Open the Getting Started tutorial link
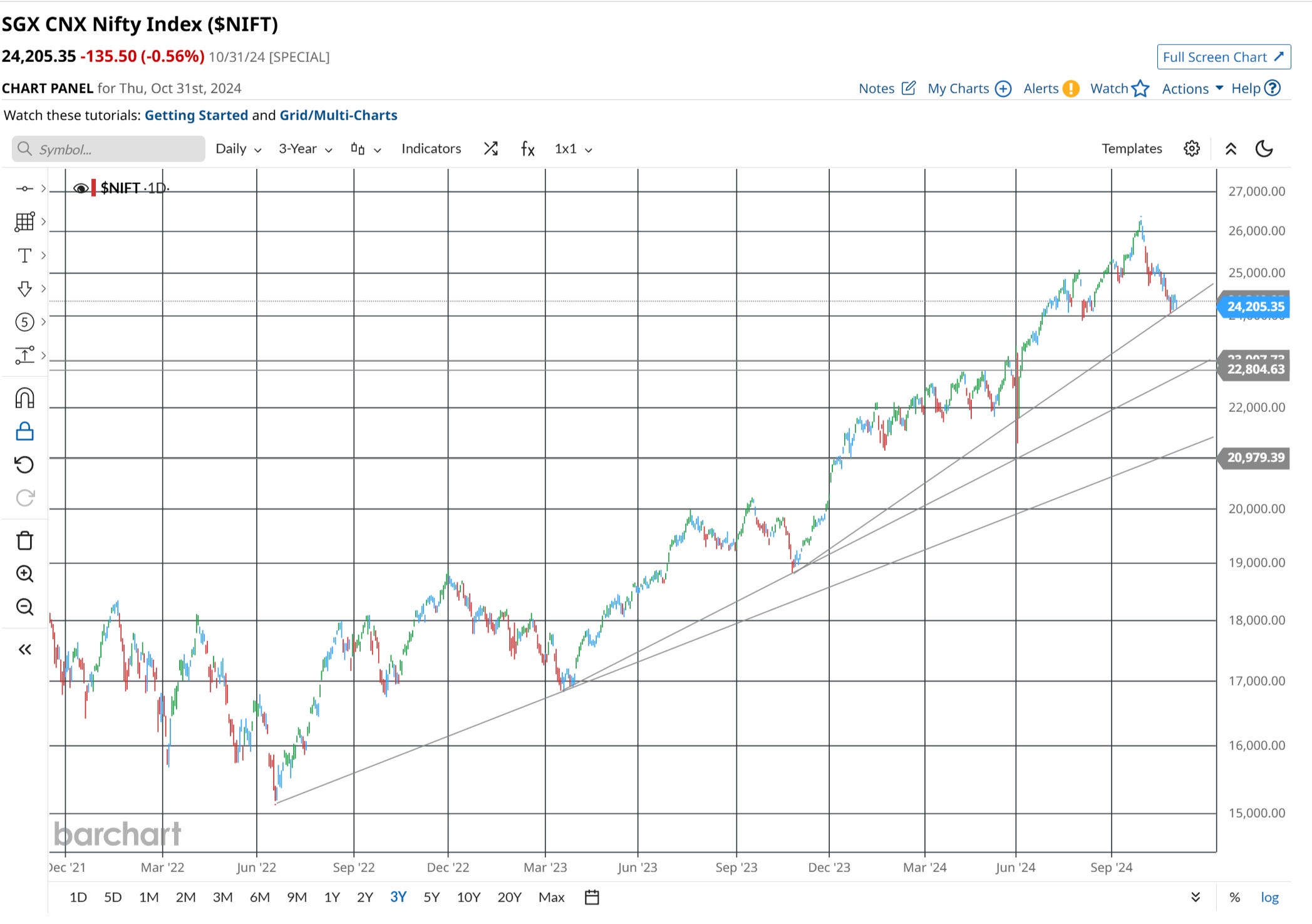Viewport: 1312px width, 924px height. [x=196, y=115]
